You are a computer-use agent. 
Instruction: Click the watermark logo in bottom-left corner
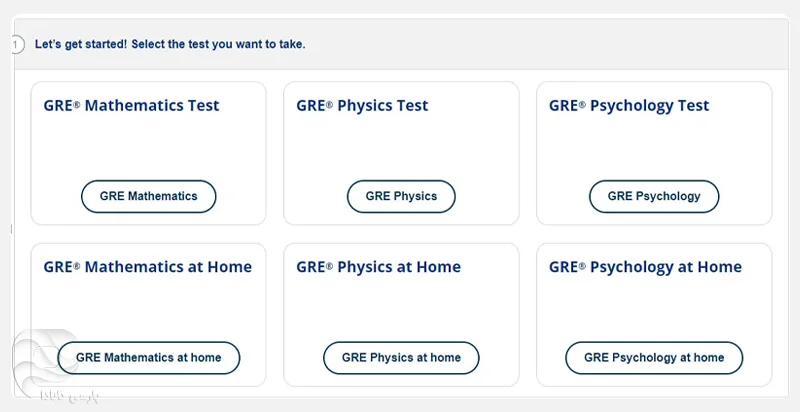pyautogui.click(x=38, y=365)
